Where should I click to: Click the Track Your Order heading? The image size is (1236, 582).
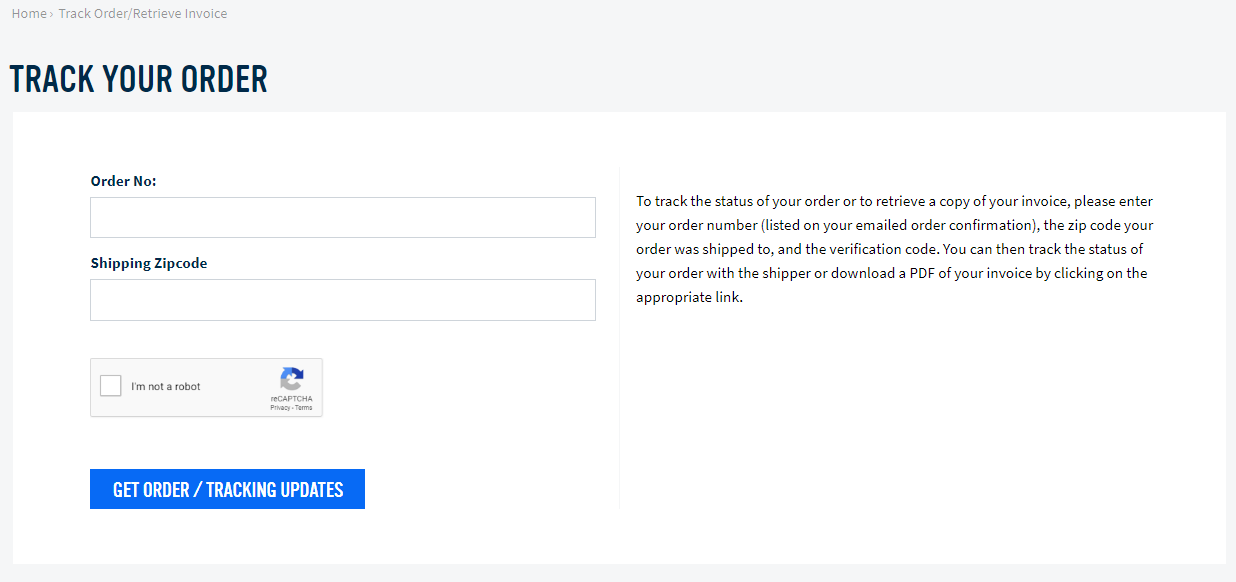pos(139,79)
